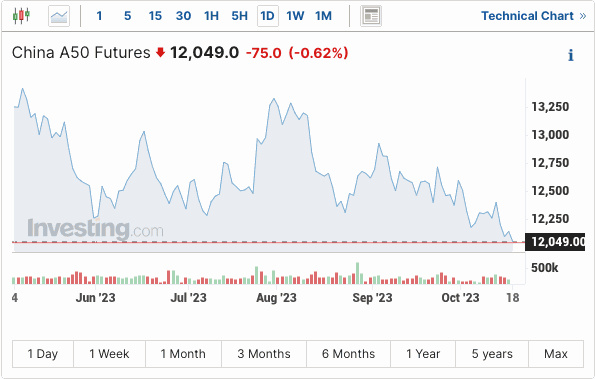Click the Aug '23 date label
This screenshot has height=379, width=595.
[276, 297]
